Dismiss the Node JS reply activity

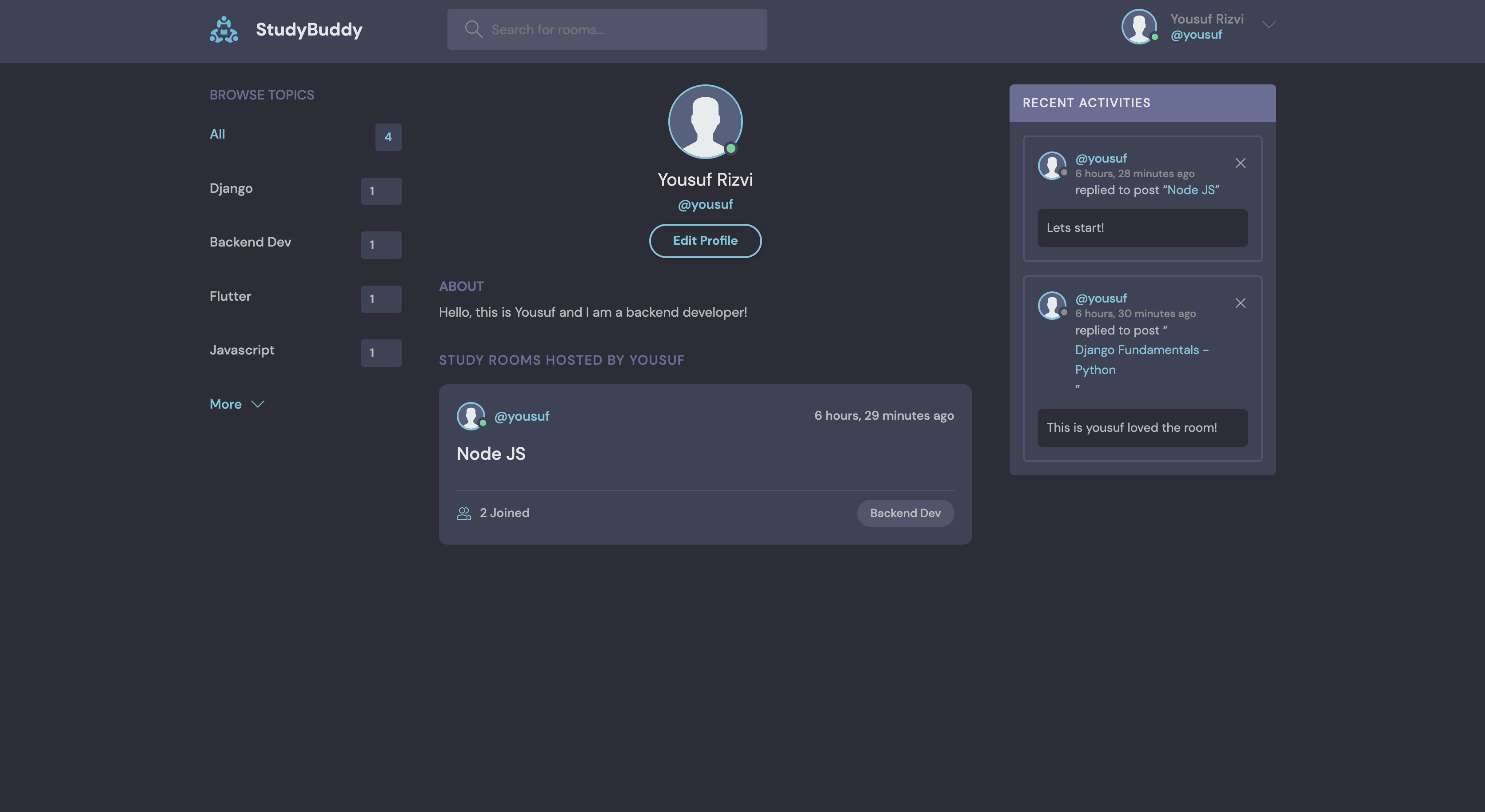click(x=1240, y=163)
